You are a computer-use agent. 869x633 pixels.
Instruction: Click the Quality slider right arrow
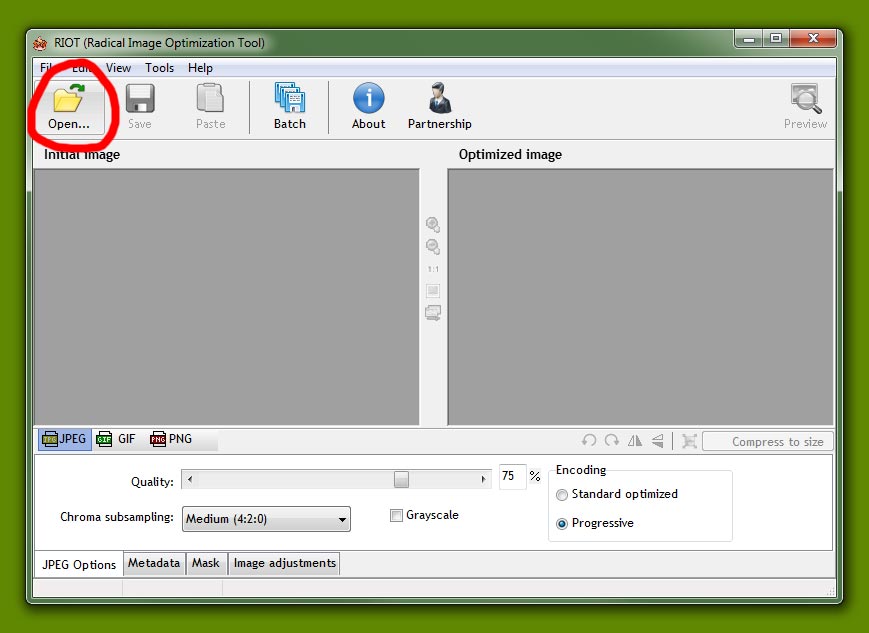coord(483,479)
